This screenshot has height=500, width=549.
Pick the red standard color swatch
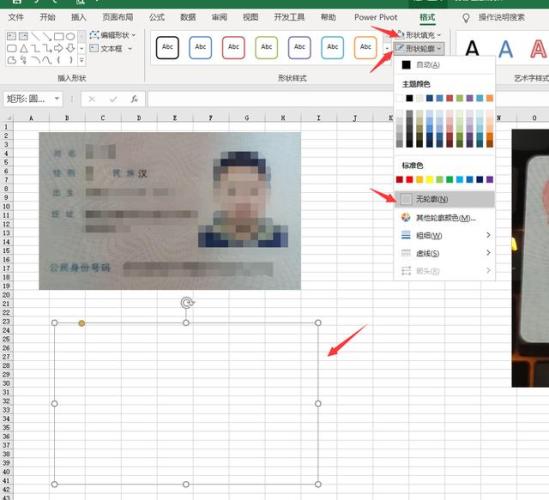409,180
